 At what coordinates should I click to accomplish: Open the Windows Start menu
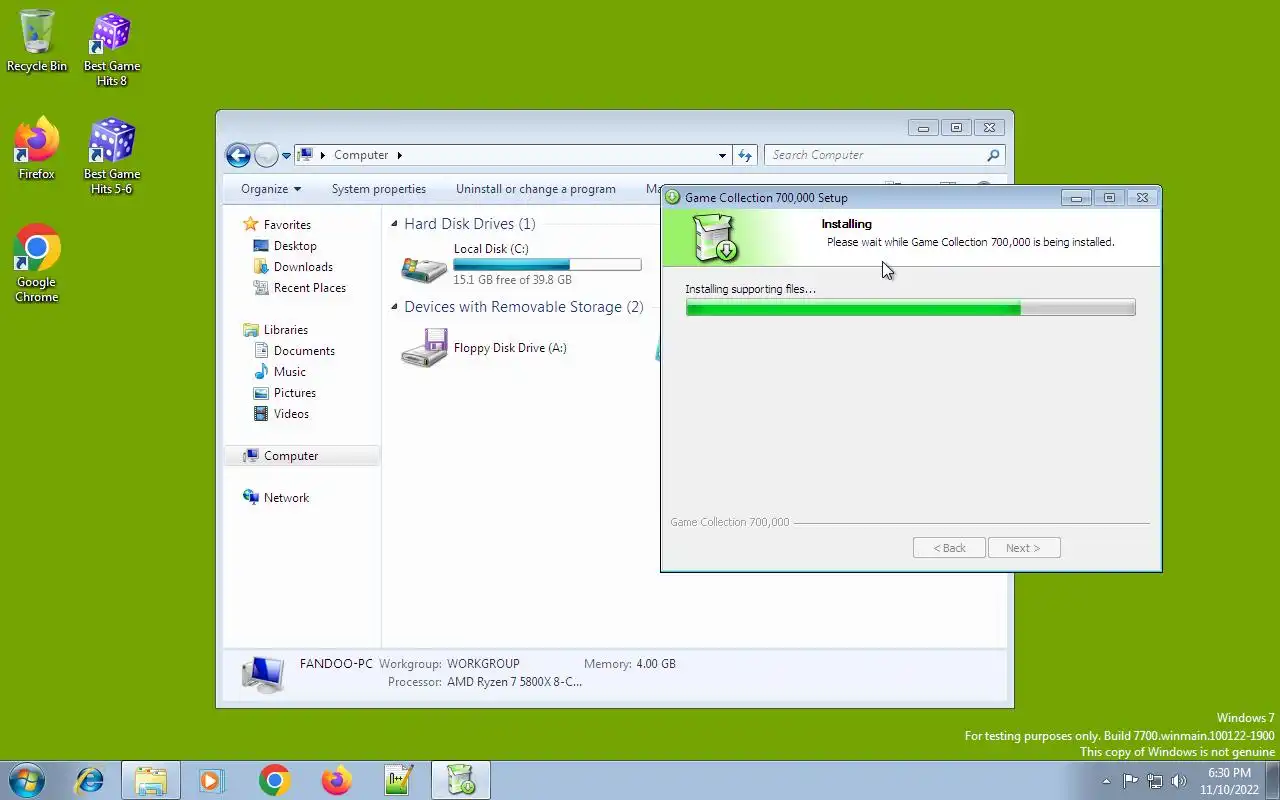click(27, 780)
